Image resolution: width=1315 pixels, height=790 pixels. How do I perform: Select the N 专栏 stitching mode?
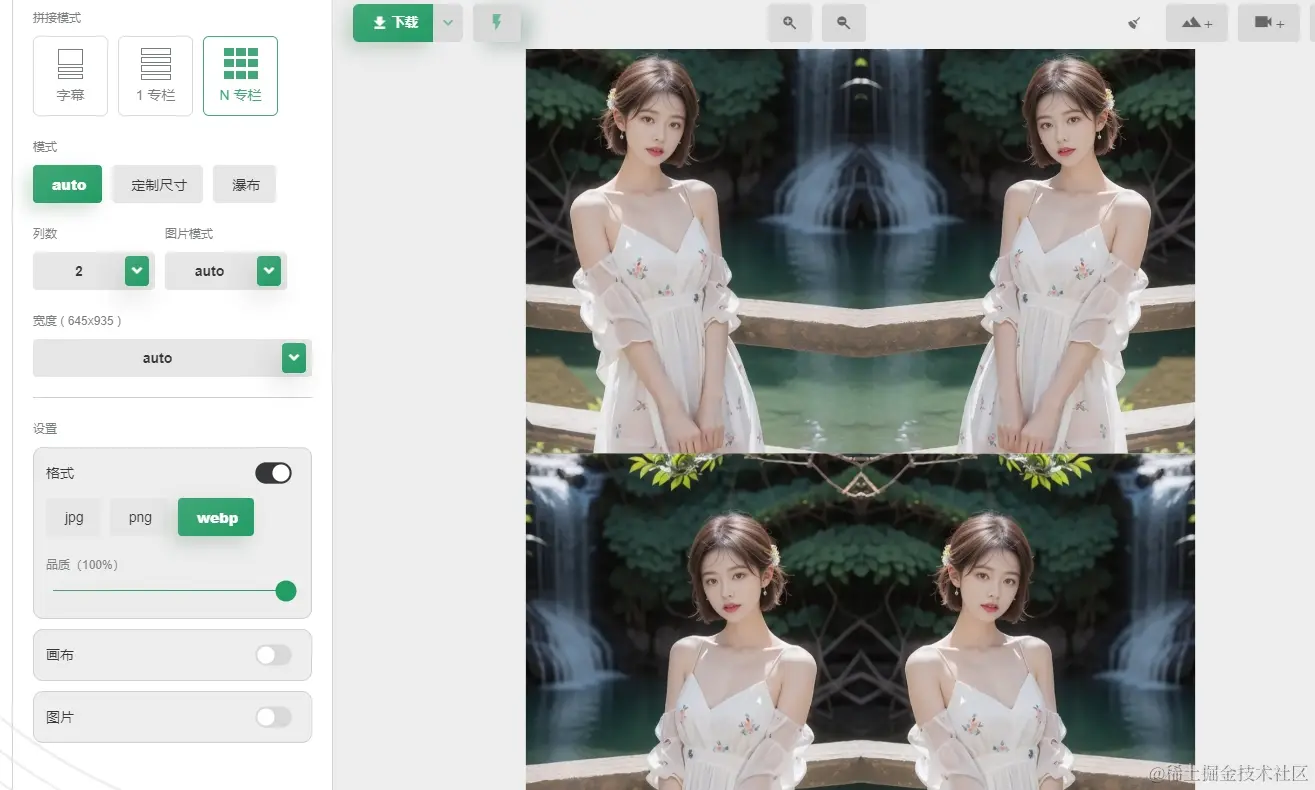(240, 76)
